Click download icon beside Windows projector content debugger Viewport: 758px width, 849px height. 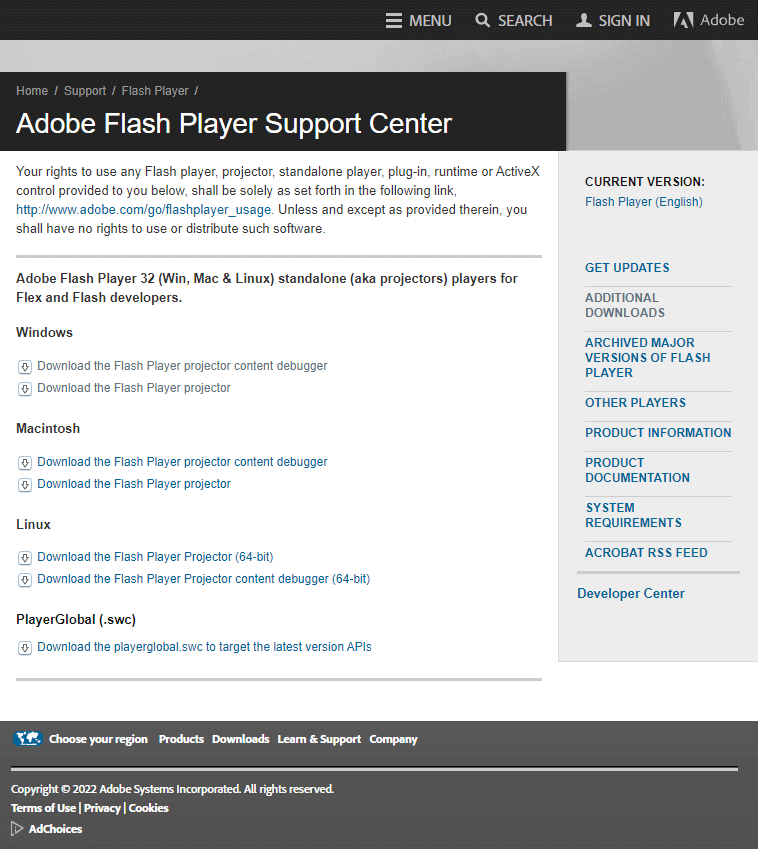[x=25, y=366]
